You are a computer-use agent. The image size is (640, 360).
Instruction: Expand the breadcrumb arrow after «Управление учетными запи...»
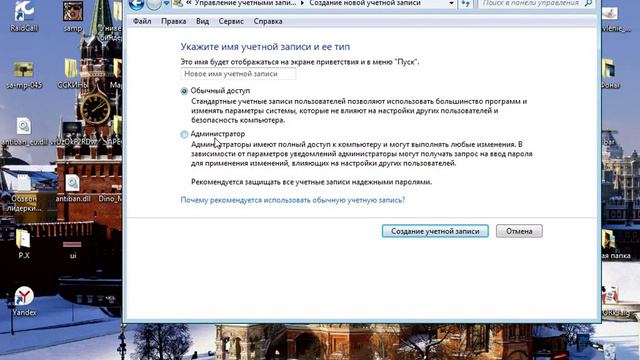point(302,3)
